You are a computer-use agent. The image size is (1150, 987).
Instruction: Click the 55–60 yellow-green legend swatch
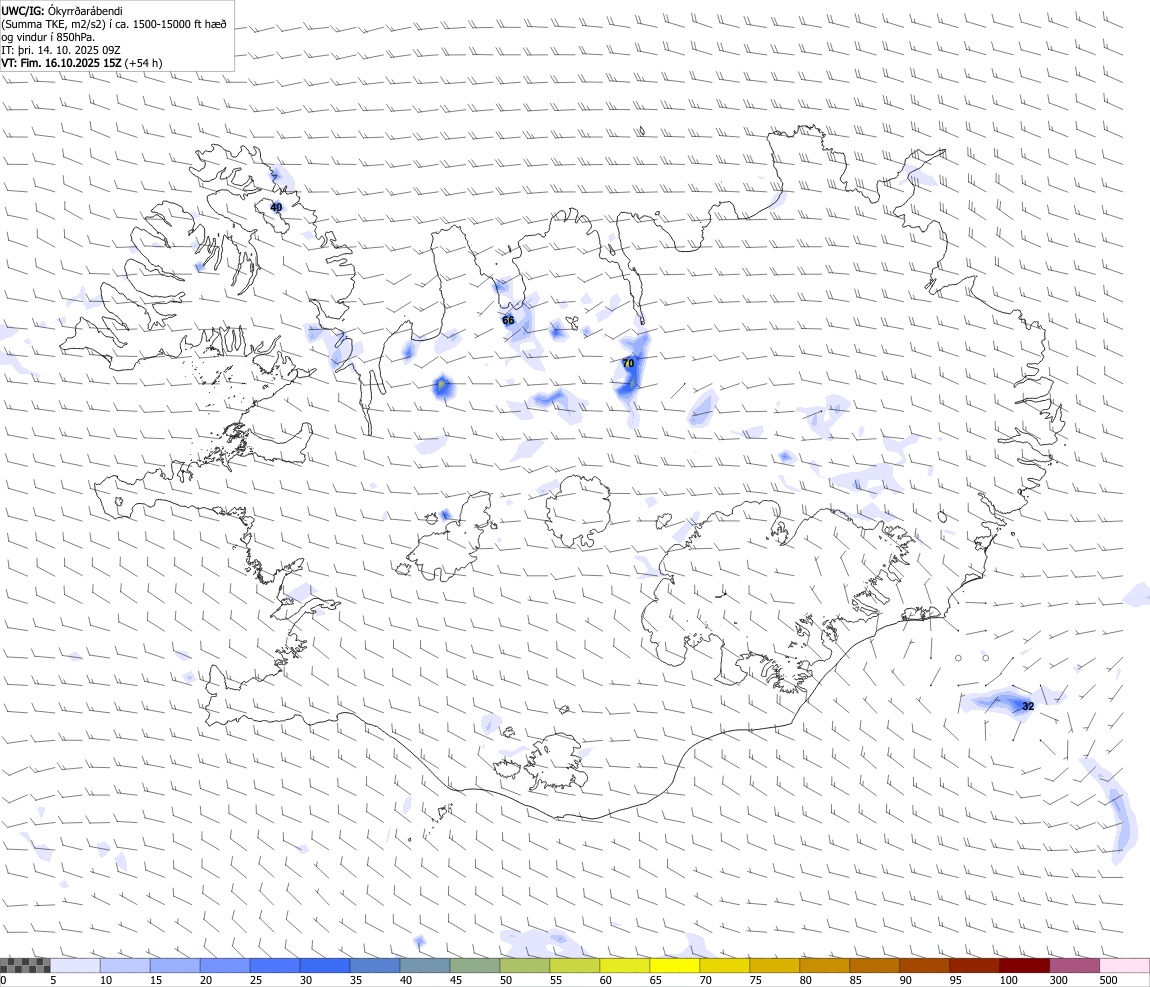[x=574, y=965]
